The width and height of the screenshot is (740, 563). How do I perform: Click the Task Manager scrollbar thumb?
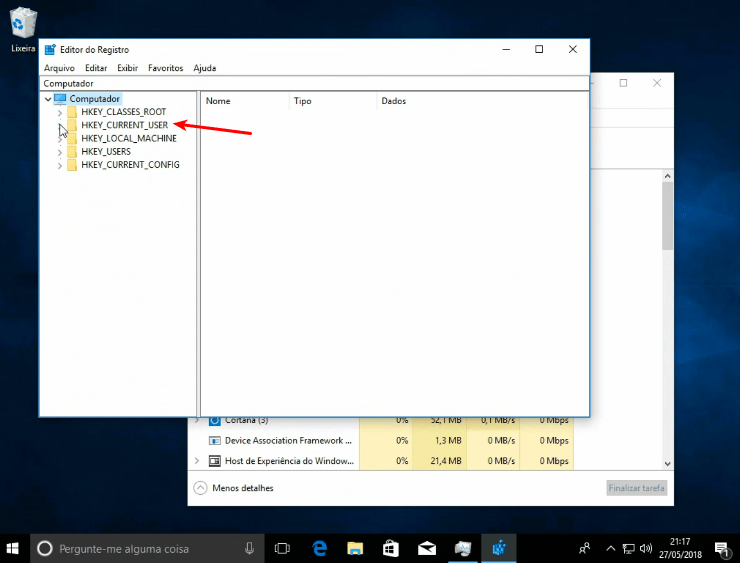[x=667, y=216]
